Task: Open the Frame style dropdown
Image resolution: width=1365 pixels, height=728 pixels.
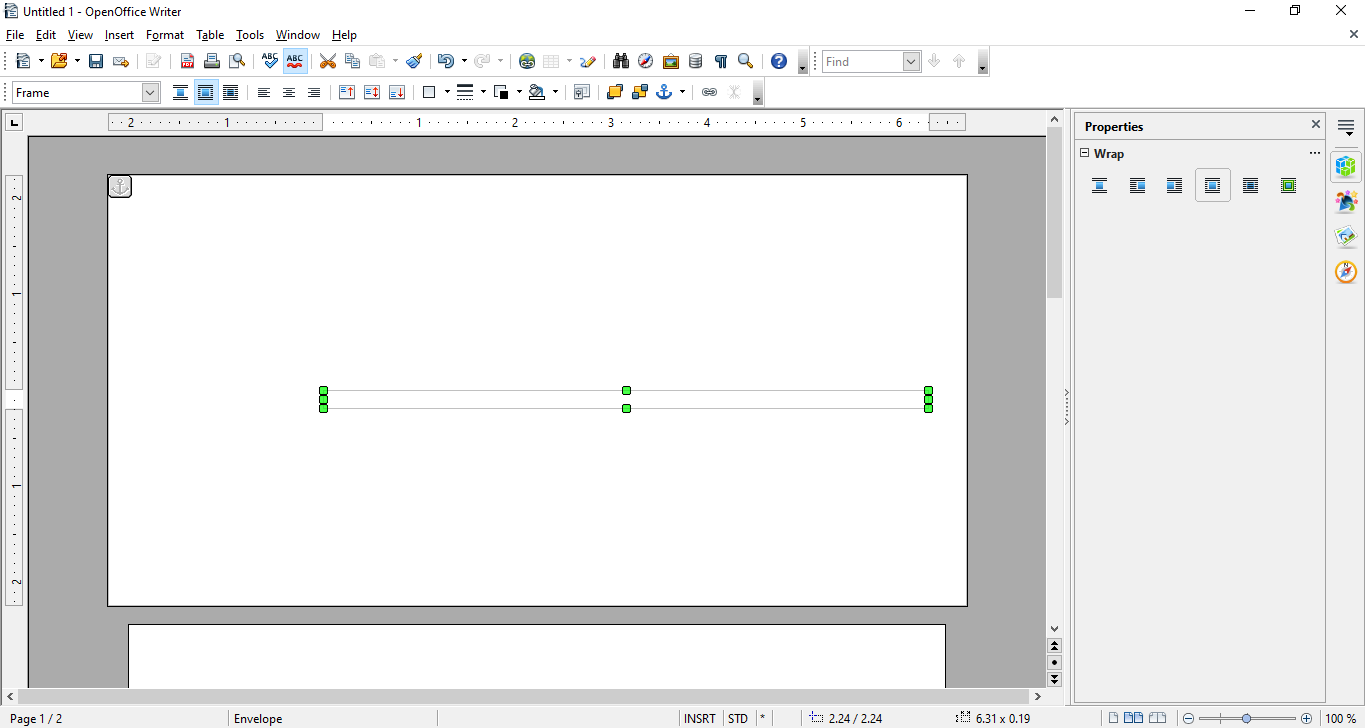Action: (150, 92)
